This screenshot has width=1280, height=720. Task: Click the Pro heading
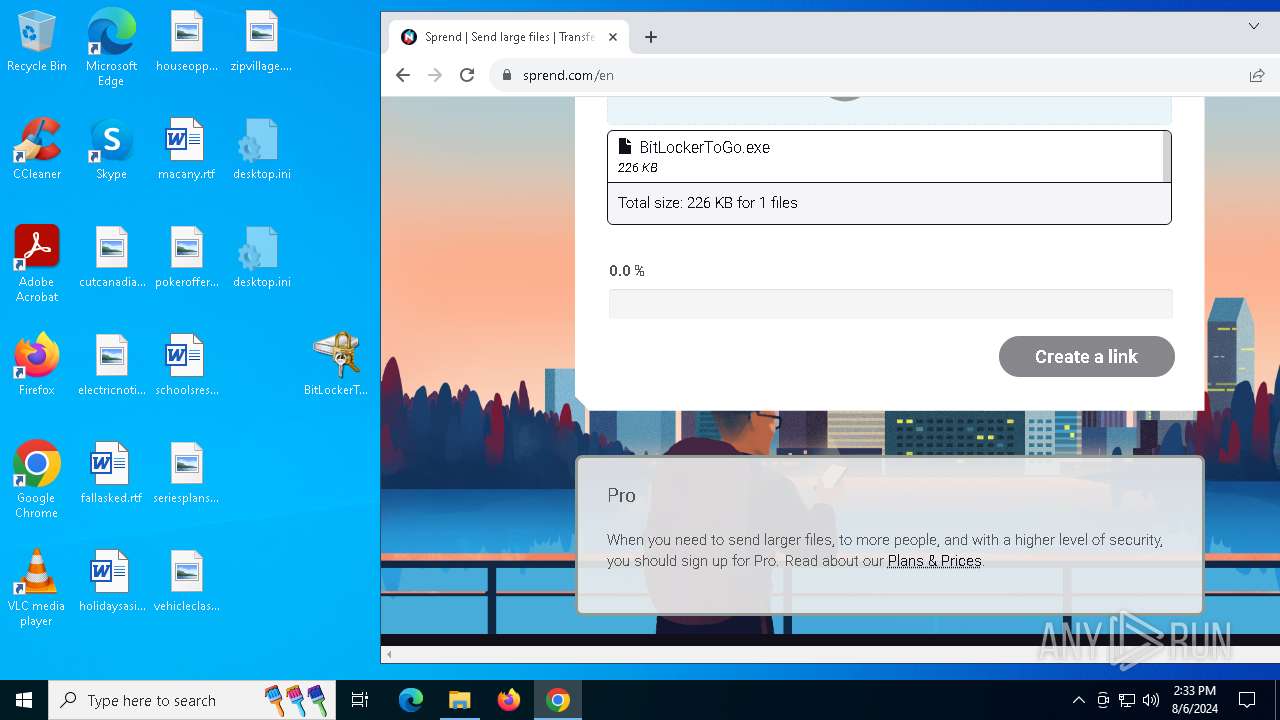click(x=621, y=495)
